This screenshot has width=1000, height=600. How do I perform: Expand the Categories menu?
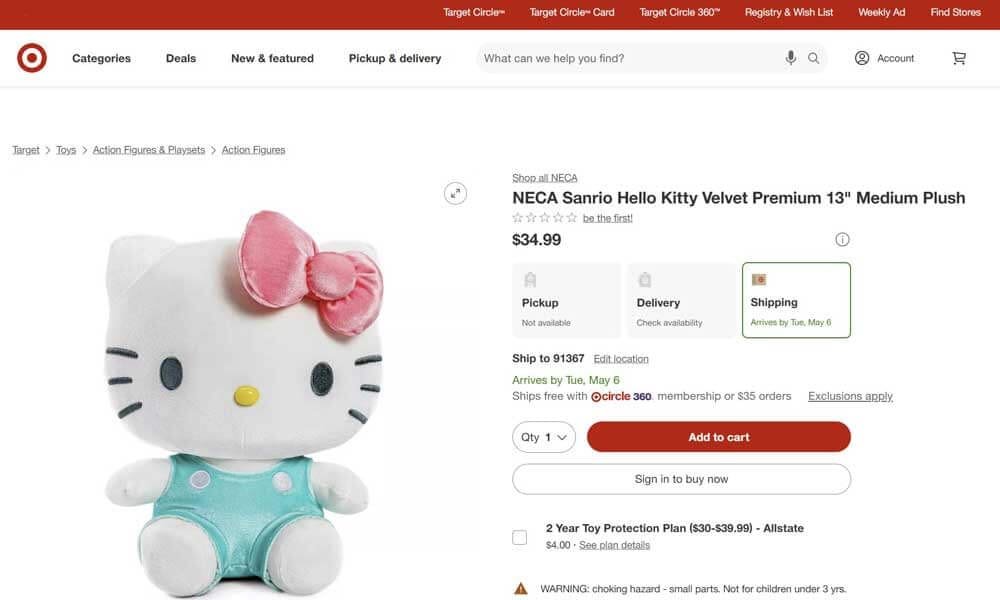101,58
